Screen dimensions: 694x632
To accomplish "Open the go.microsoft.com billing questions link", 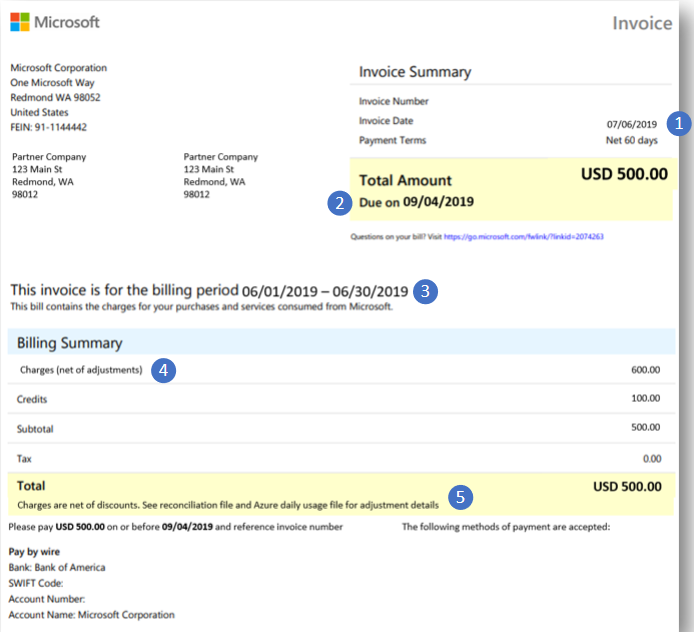I will 524,237.
